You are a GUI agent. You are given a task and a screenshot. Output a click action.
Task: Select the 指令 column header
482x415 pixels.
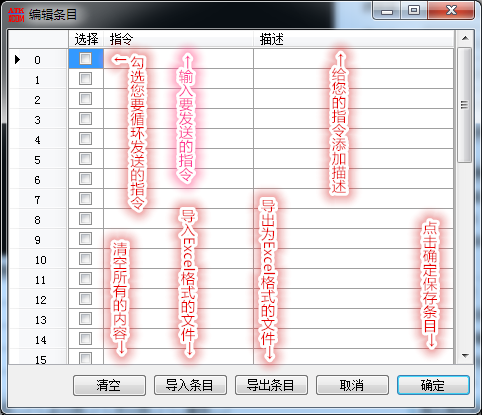pos(178,39)
